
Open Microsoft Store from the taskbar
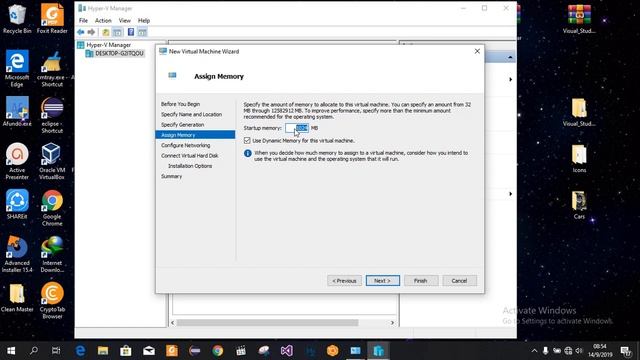coord(126,350)
